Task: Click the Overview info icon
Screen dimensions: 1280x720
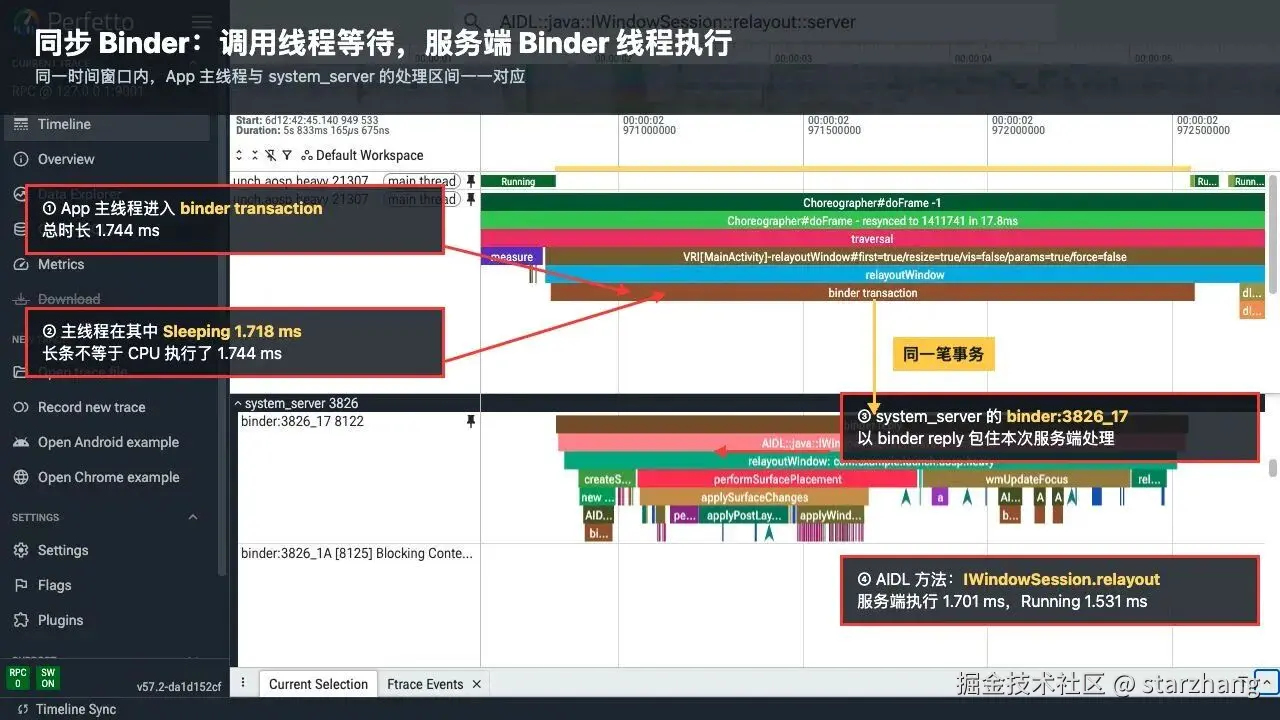Action: tap(20, 159)
